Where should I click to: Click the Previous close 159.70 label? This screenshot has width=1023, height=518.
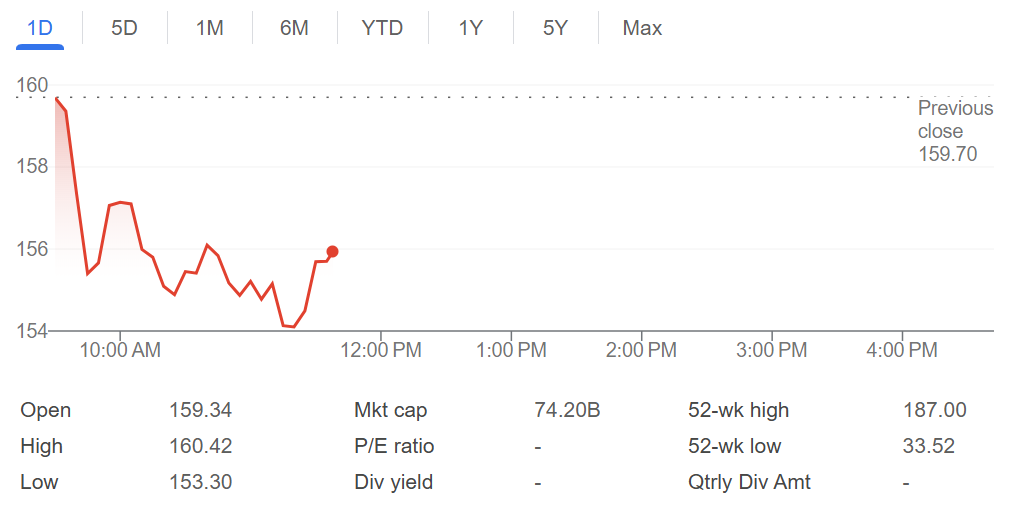955,131
